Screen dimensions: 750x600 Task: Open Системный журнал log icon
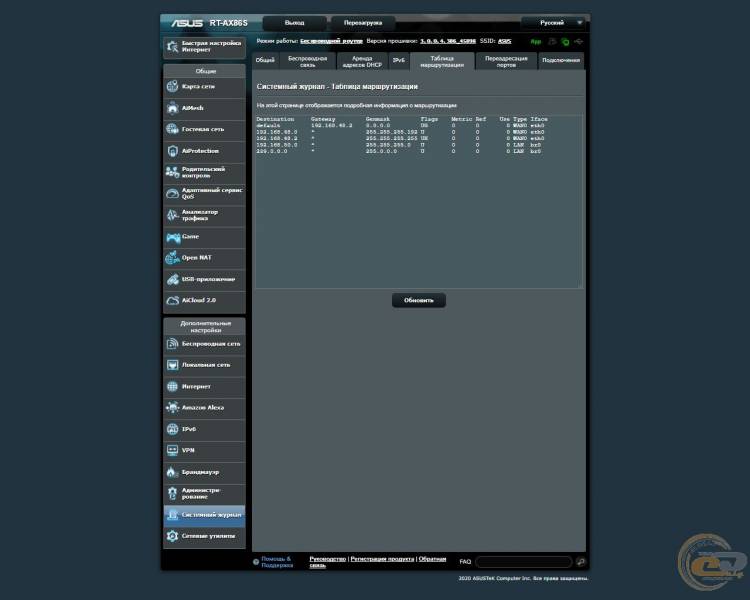[172, 515]
